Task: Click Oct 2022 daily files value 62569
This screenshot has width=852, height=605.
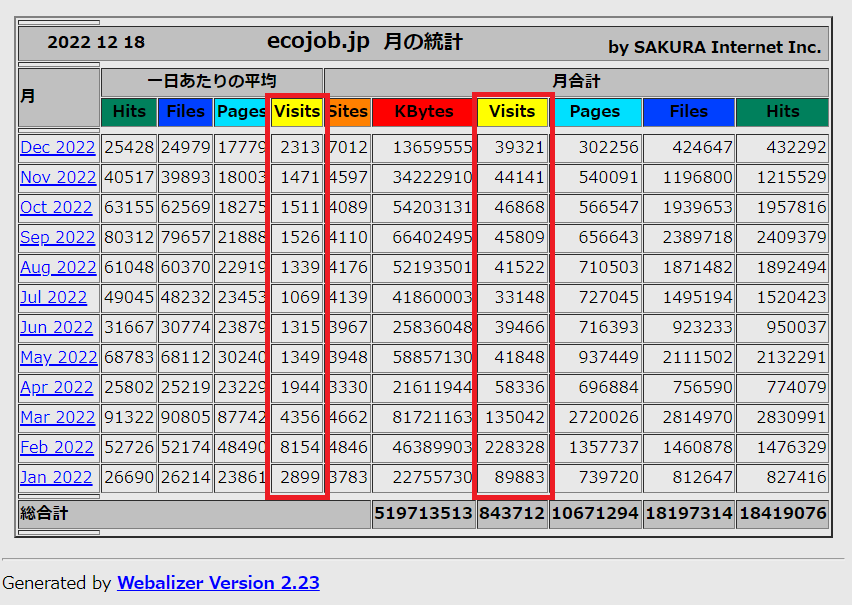Action: (185, 208)
